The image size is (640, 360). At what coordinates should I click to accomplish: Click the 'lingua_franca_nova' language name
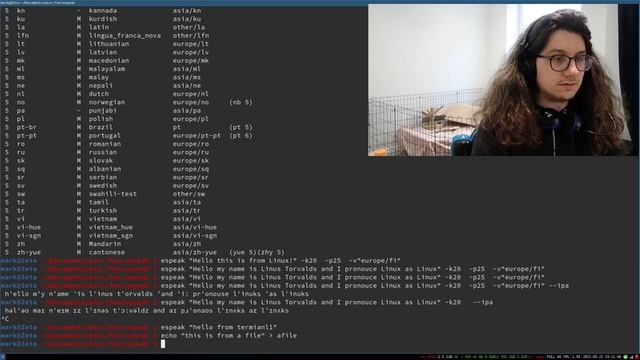click(x=125, y=36)
